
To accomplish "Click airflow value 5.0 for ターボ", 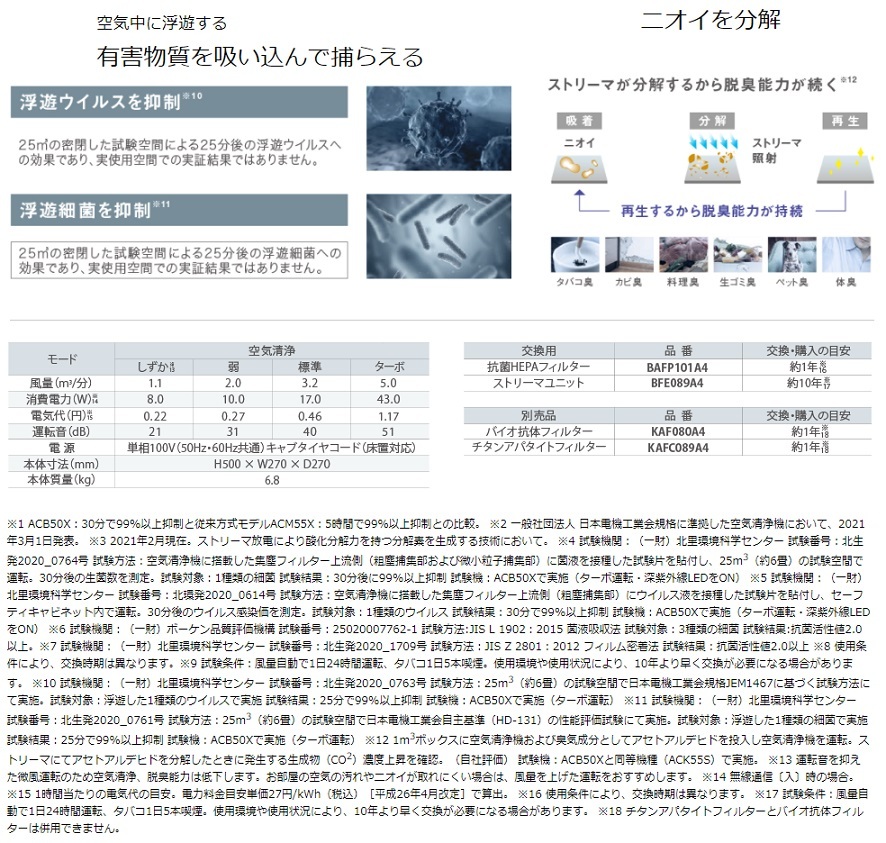I will click(388, 383).
